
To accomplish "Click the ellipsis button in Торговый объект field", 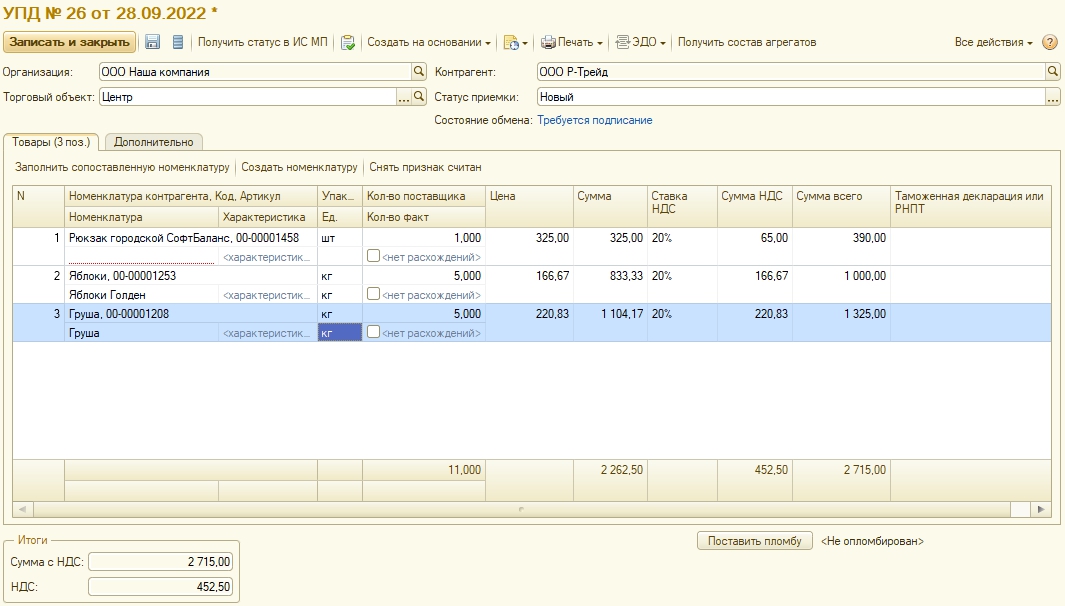I will coord(404,97).
